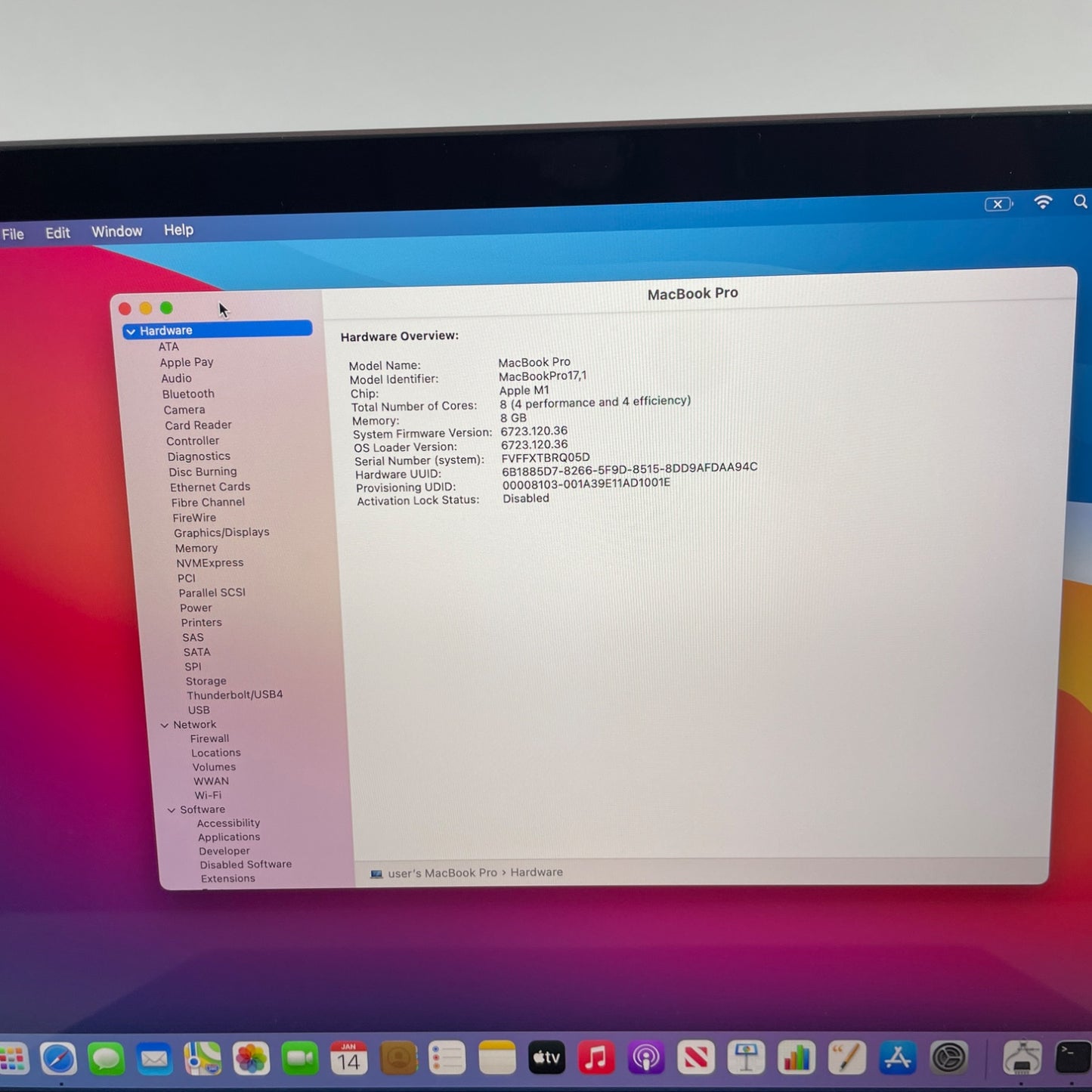This screenshot has height=1092, width=1092.
Task: Open Spotlight search magnifier icon
Action: click(x=1080, y=202)
